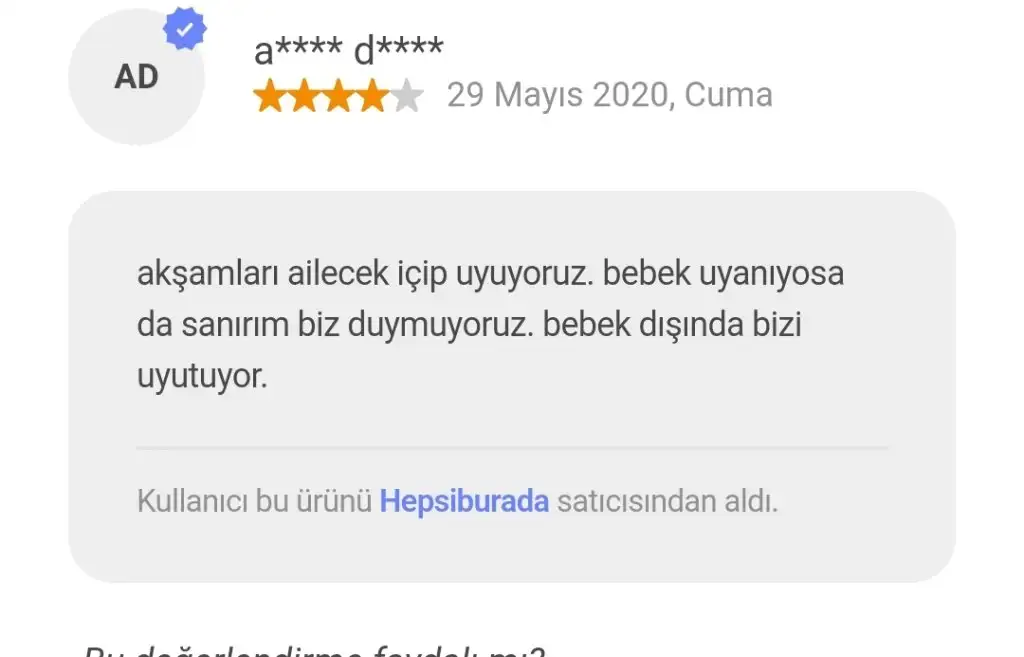Screen dimensions: 1024x657
Task: Select the second orange rating star
Action: [x=304, y=96]
